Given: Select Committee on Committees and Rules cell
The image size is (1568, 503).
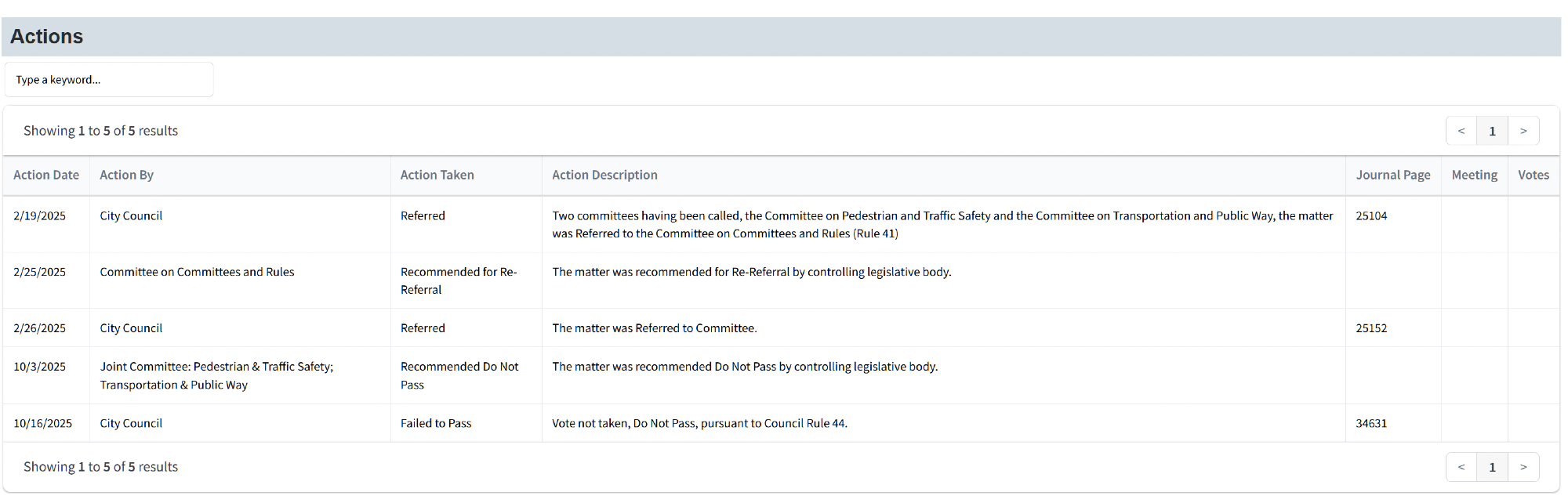Looking at the screenshot, I should (x=197, y=273).
